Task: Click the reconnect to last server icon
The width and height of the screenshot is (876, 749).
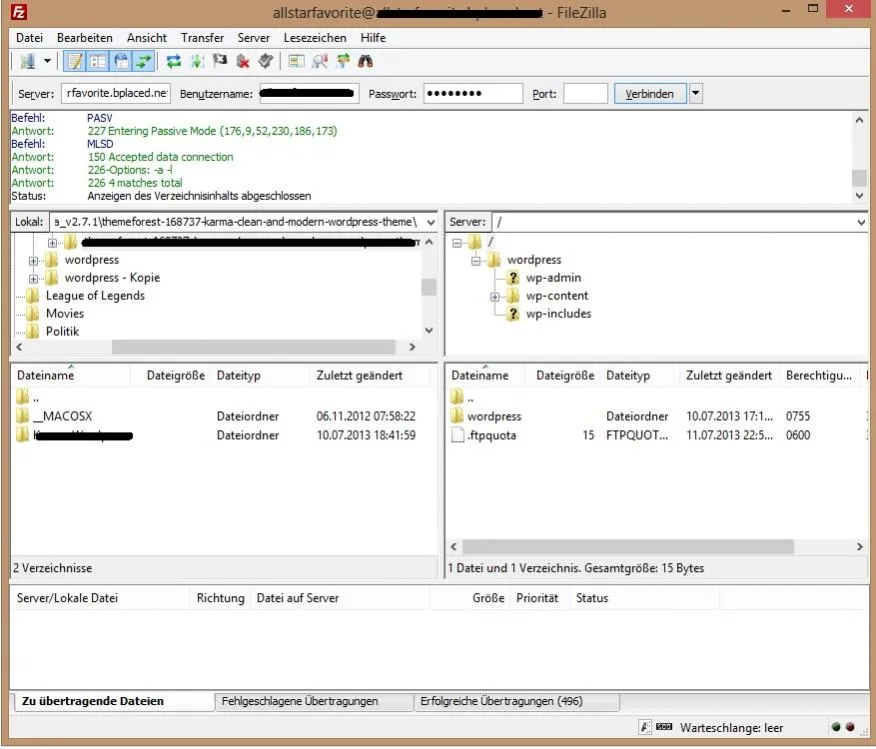Action: tap(265, 61)
